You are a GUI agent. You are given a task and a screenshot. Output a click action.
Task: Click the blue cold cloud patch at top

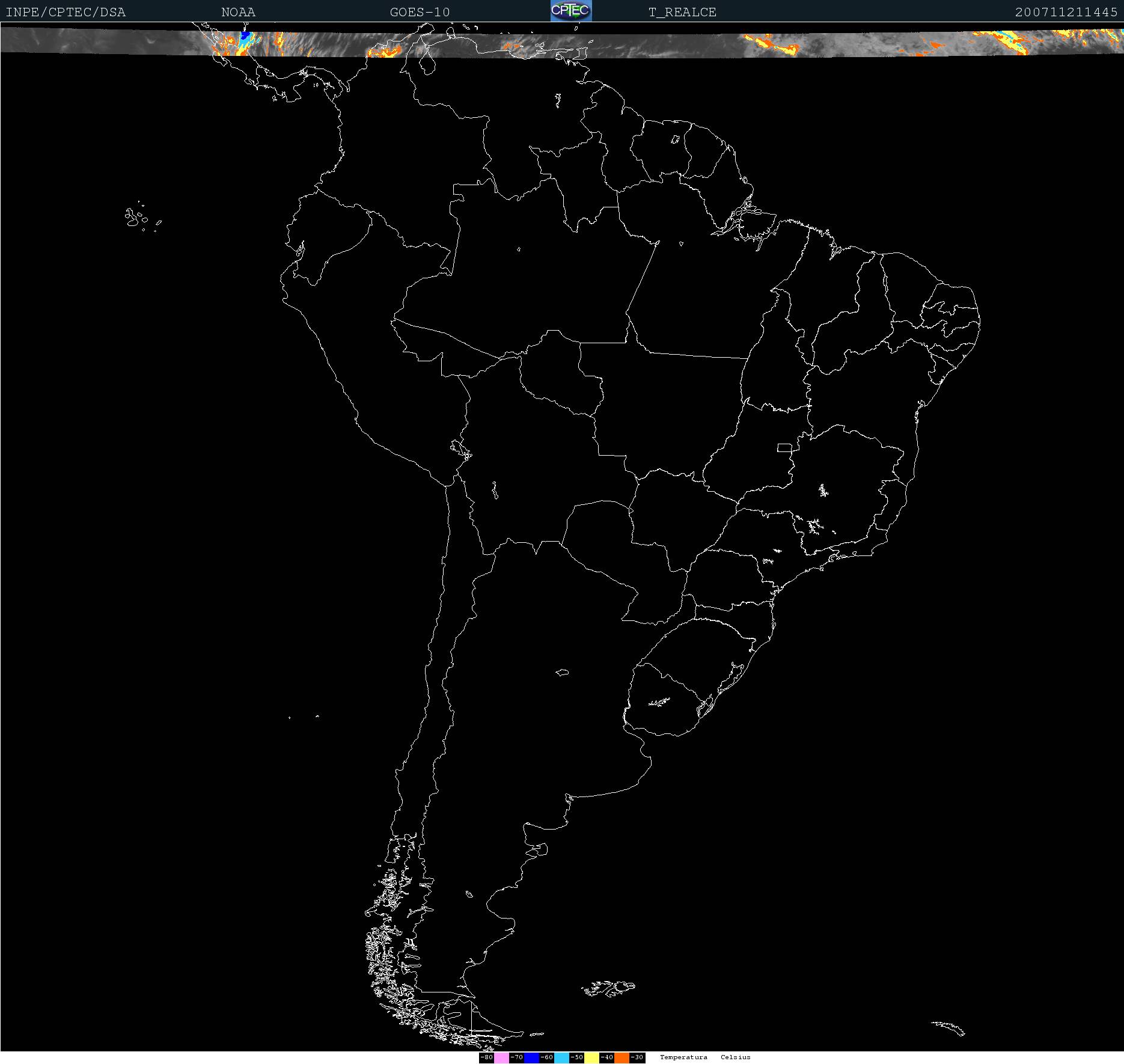(245, 38)
